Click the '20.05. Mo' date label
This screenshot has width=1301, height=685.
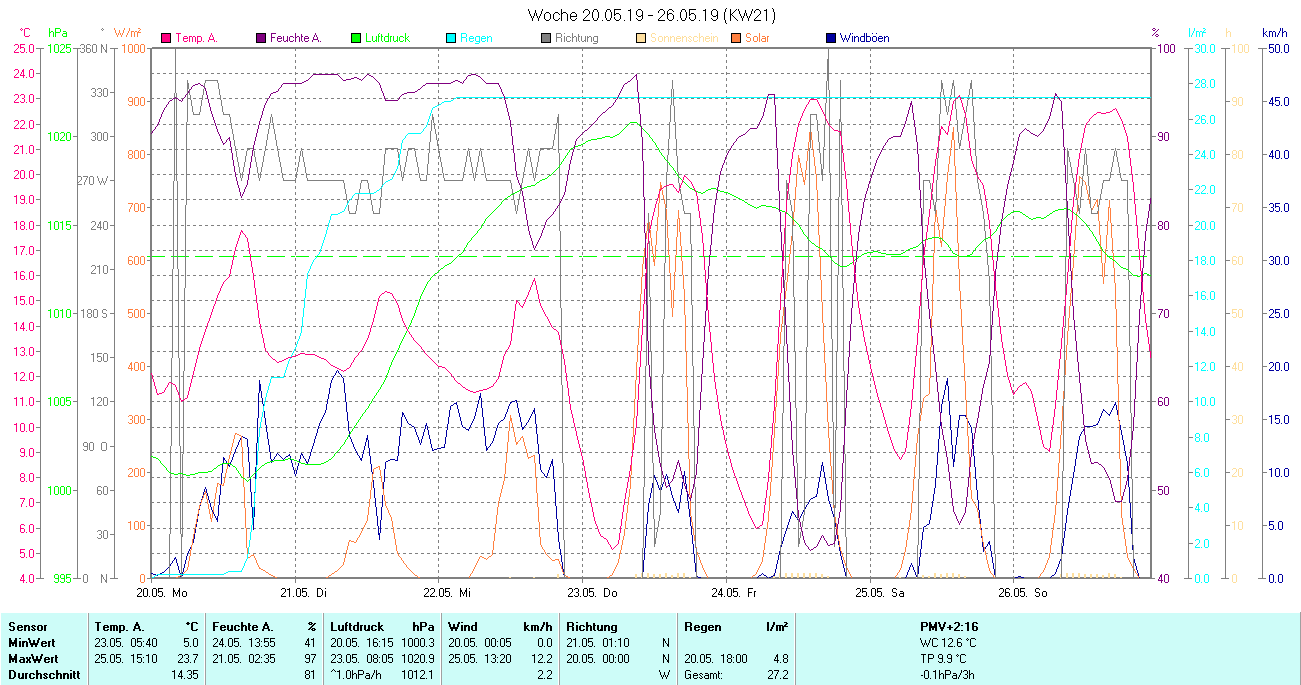pos(162,592)
